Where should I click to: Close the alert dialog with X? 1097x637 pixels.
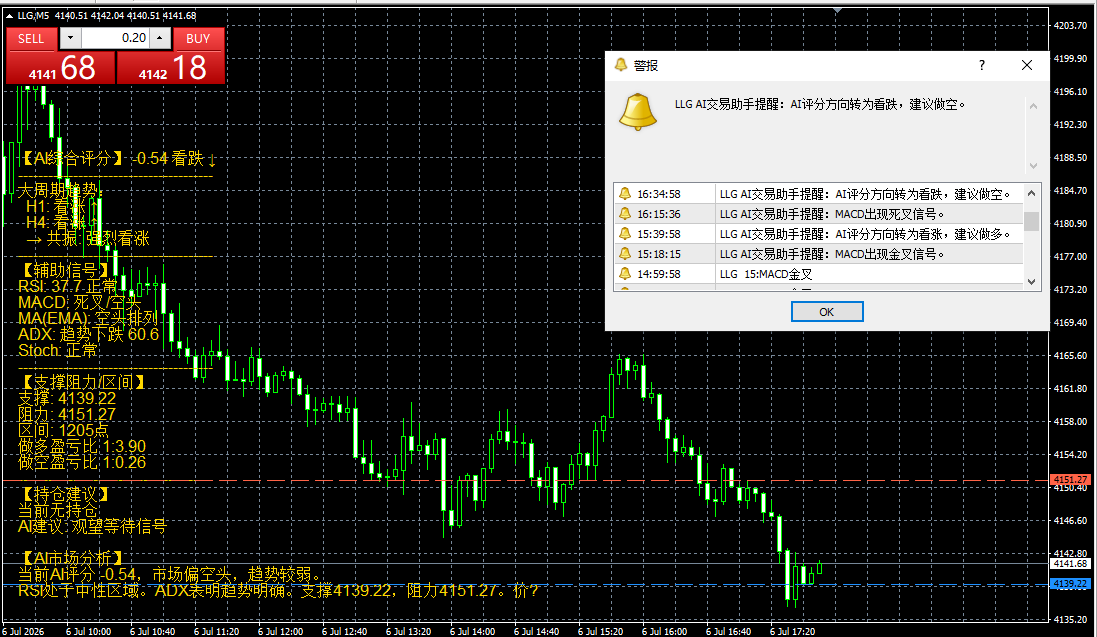(x=1026, y=65)
